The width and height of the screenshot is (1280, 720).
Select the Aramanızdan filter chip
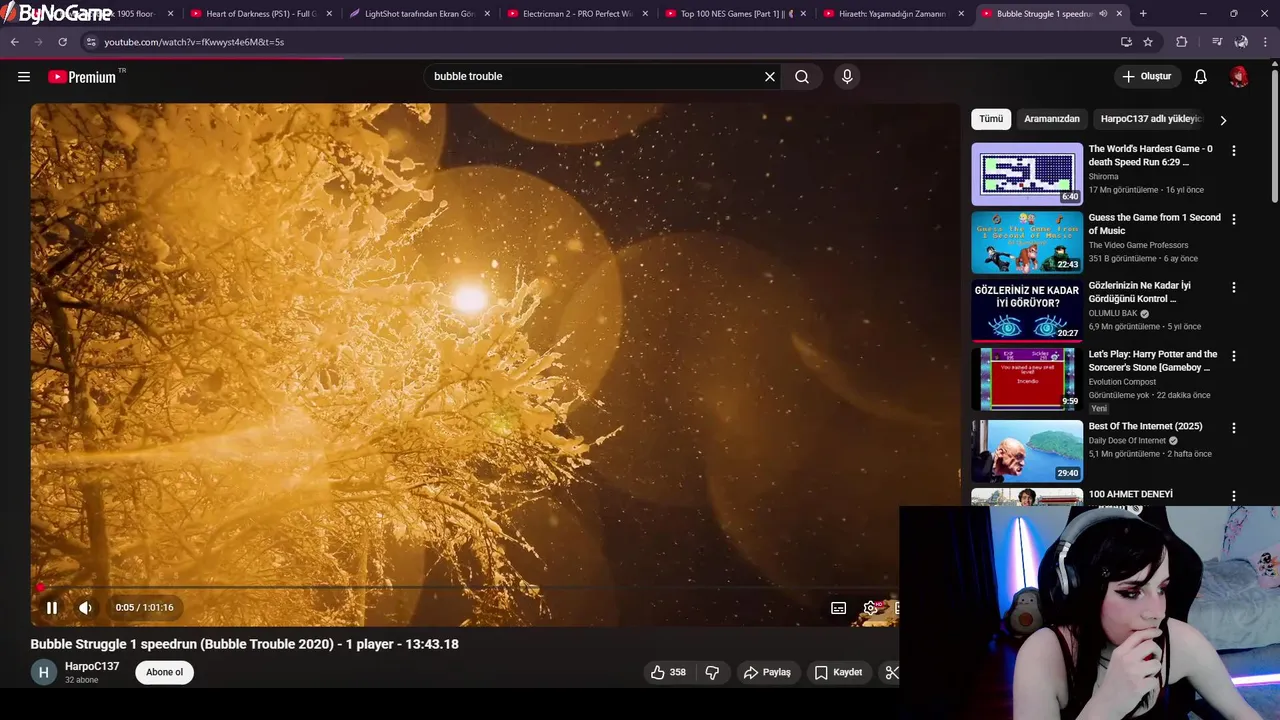click(1052, 119)
